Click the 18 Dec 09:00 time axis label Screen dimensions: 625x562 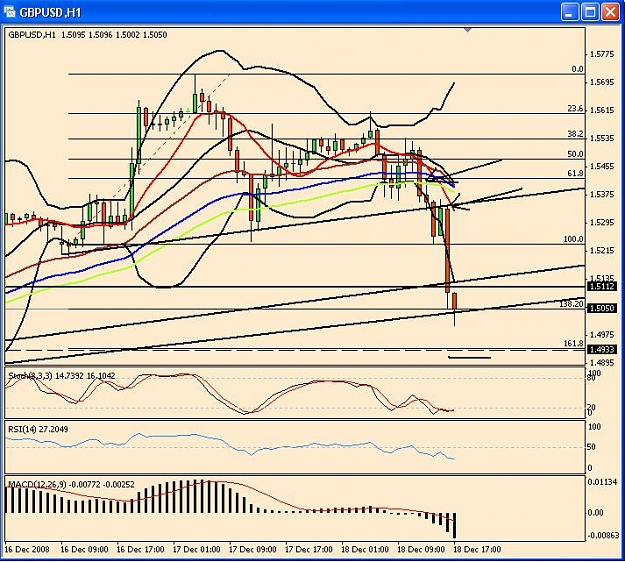coord(421,549)
